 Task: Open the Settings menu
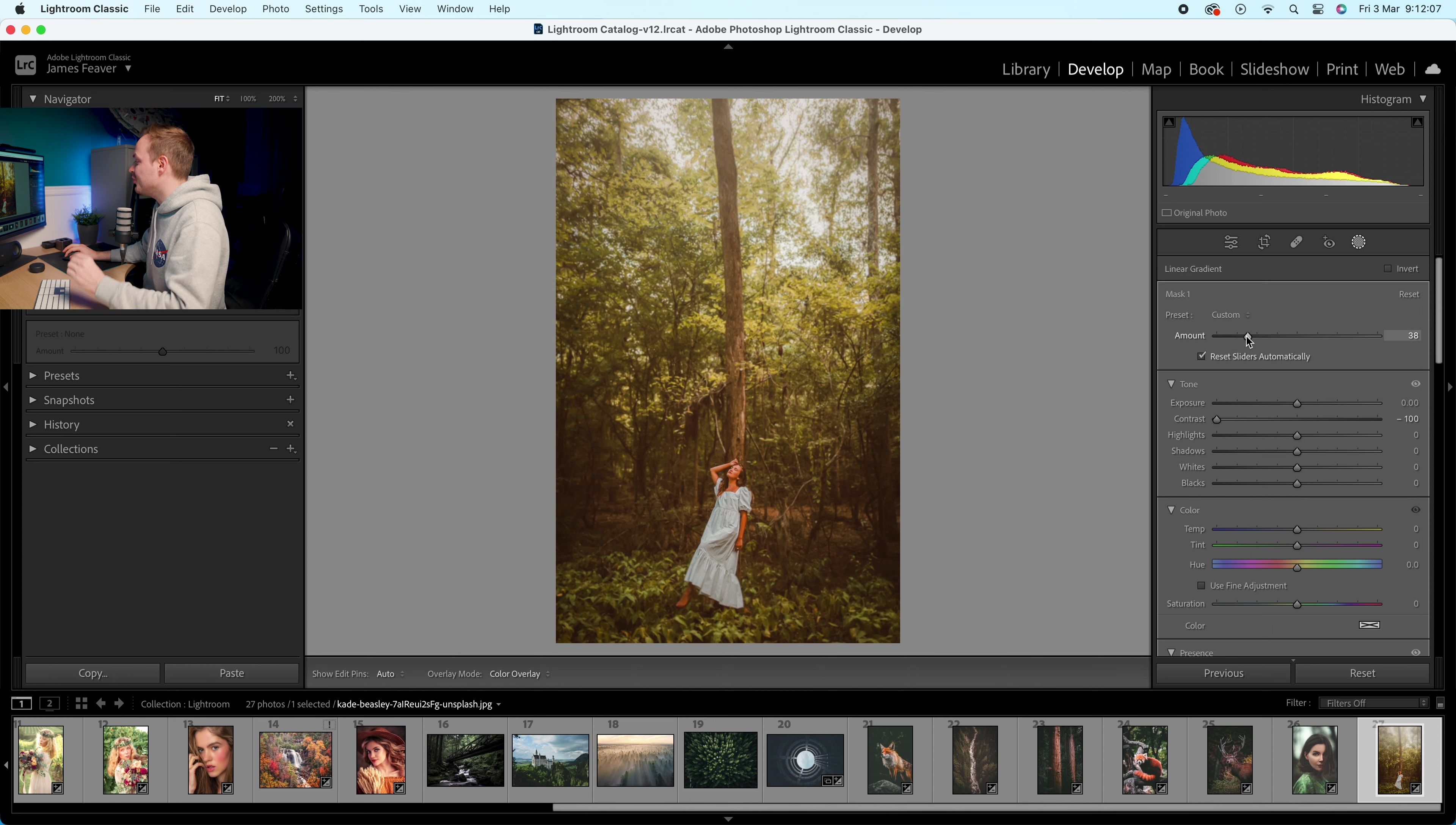323,9
